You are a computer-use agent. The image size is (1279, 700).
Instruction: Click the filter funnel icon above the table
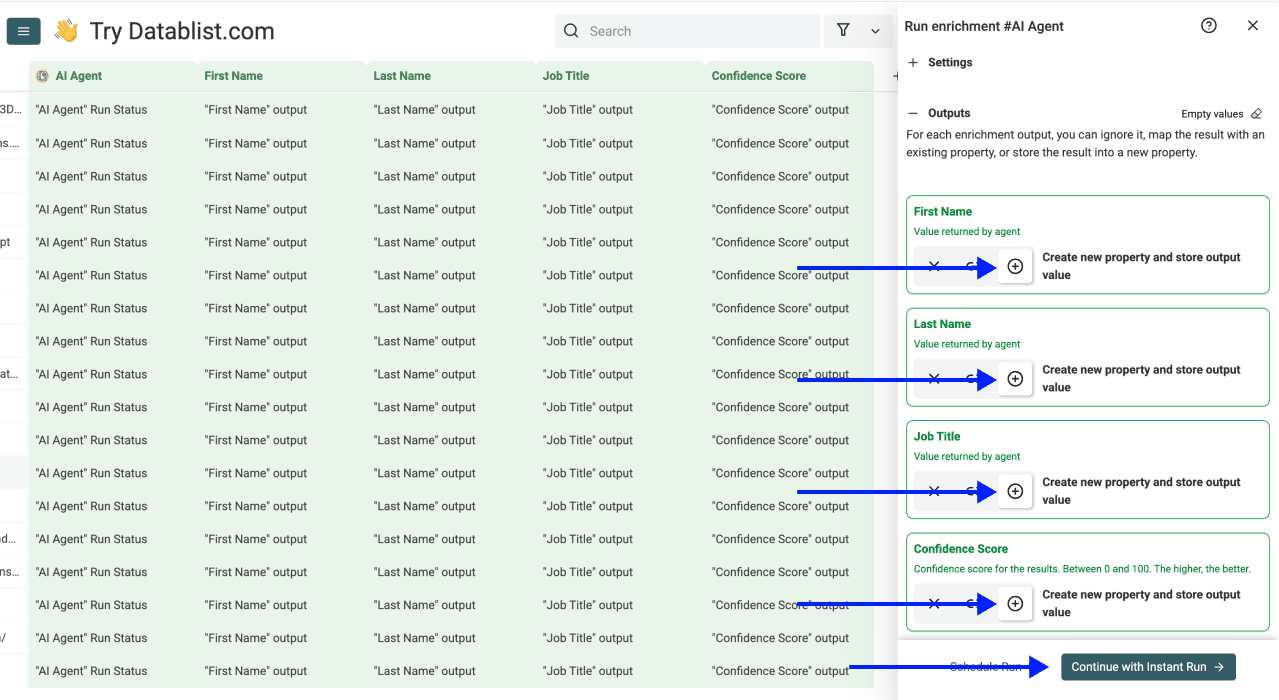pyautogui.click(x=843, y=30)
